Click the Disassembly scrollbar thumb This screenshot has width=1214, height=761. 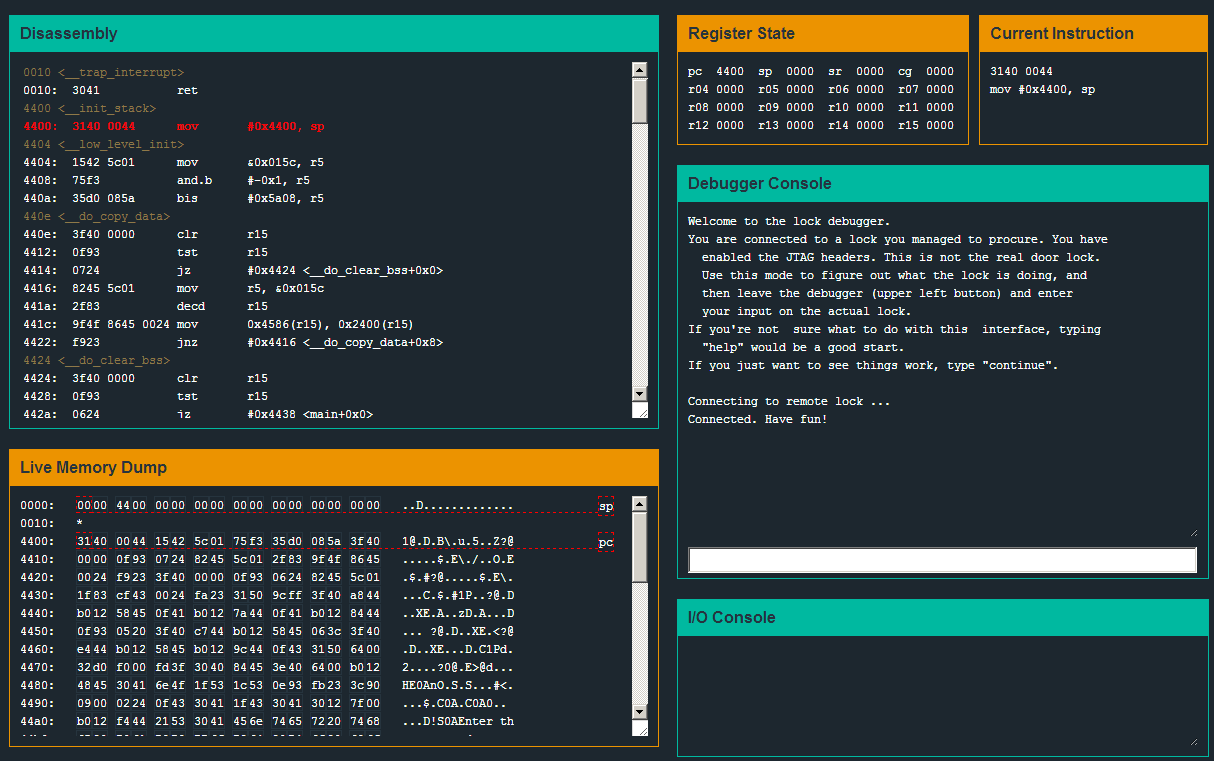coord(640,100)
